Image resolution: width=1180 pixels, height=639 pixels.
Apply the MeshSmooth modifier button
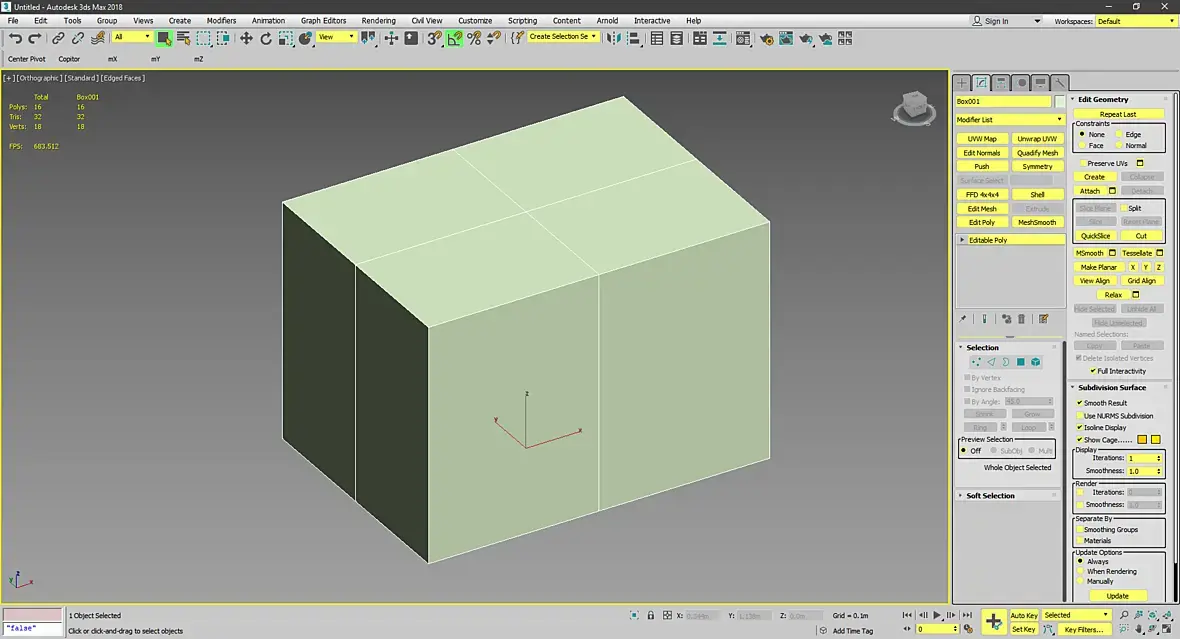pyautogui.click(x=1037, y=223)
